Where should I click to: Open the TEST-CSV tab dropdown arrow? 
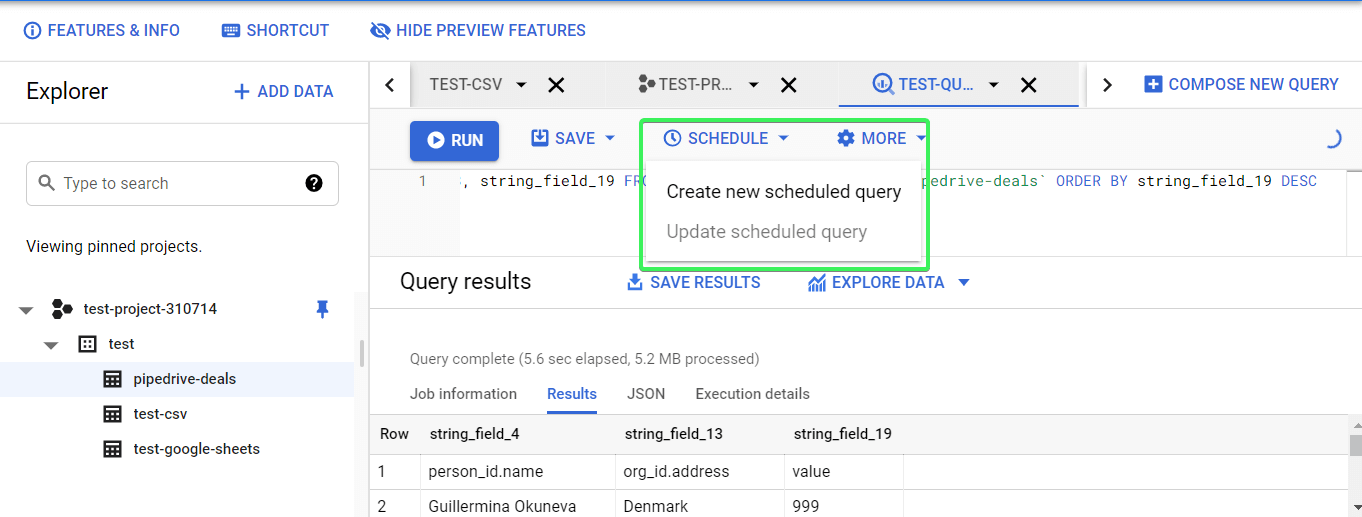click(x=521, y=85)
